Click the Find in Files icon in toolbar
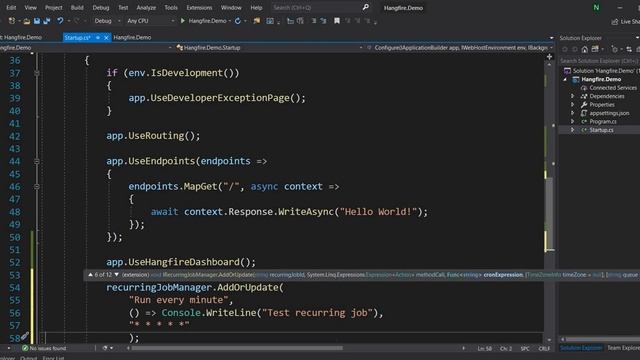Image resolution: width=640 pixels, height=360 pixels. [x=257, y=21]
